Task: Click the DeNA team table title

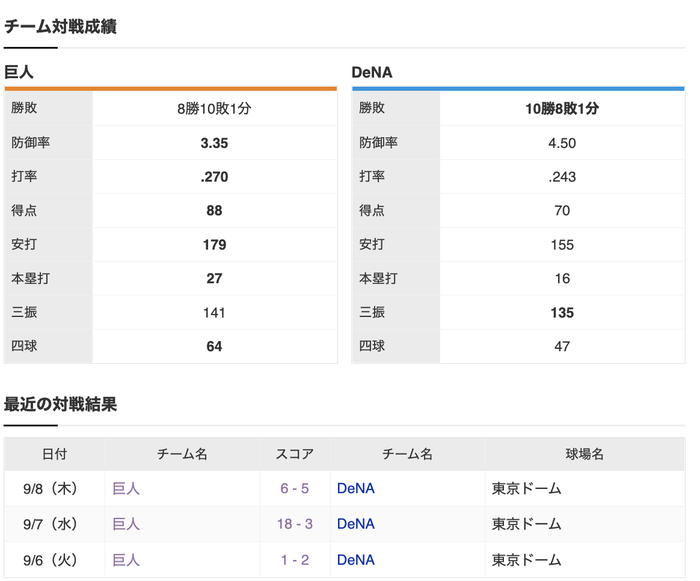Action: tap(372, 72)
